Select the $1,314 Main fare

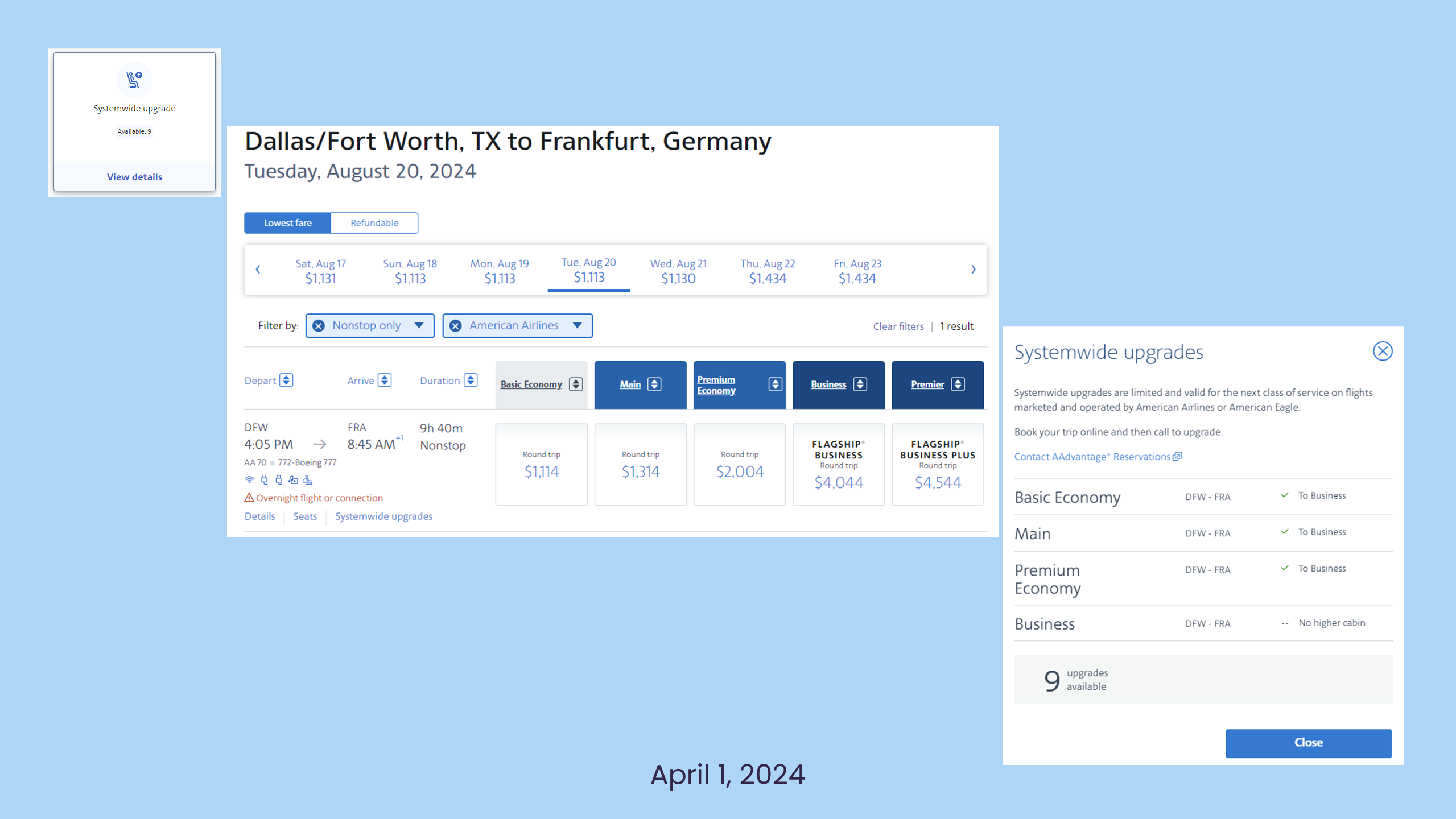[x=641, y=465]
